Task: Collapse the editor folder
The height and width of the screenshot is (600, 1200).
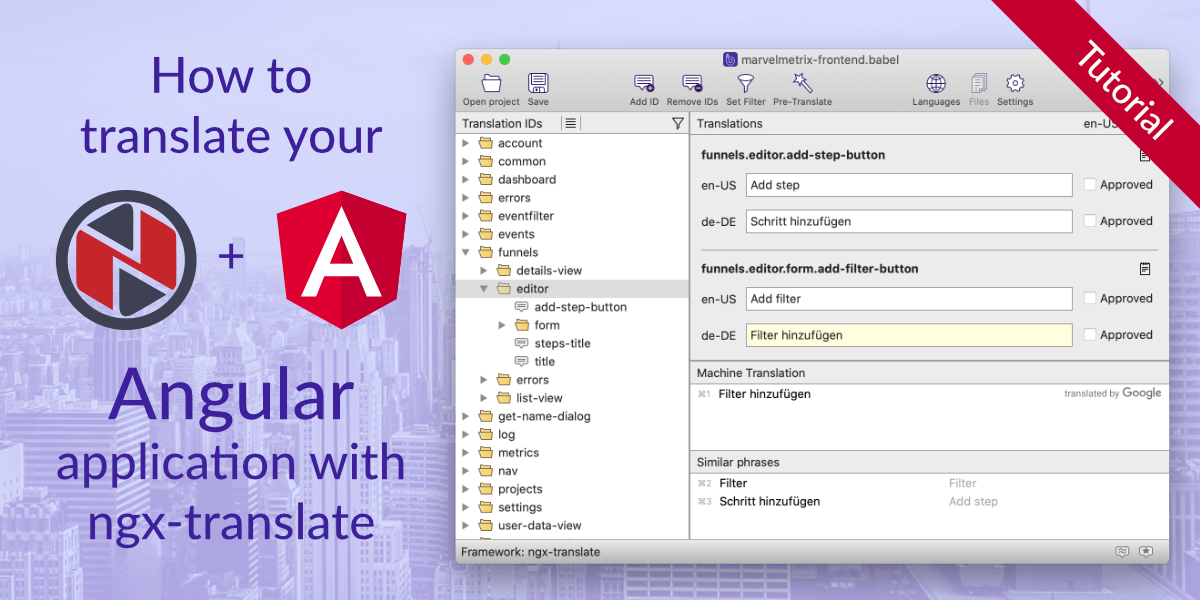Action: pos(483,289)
